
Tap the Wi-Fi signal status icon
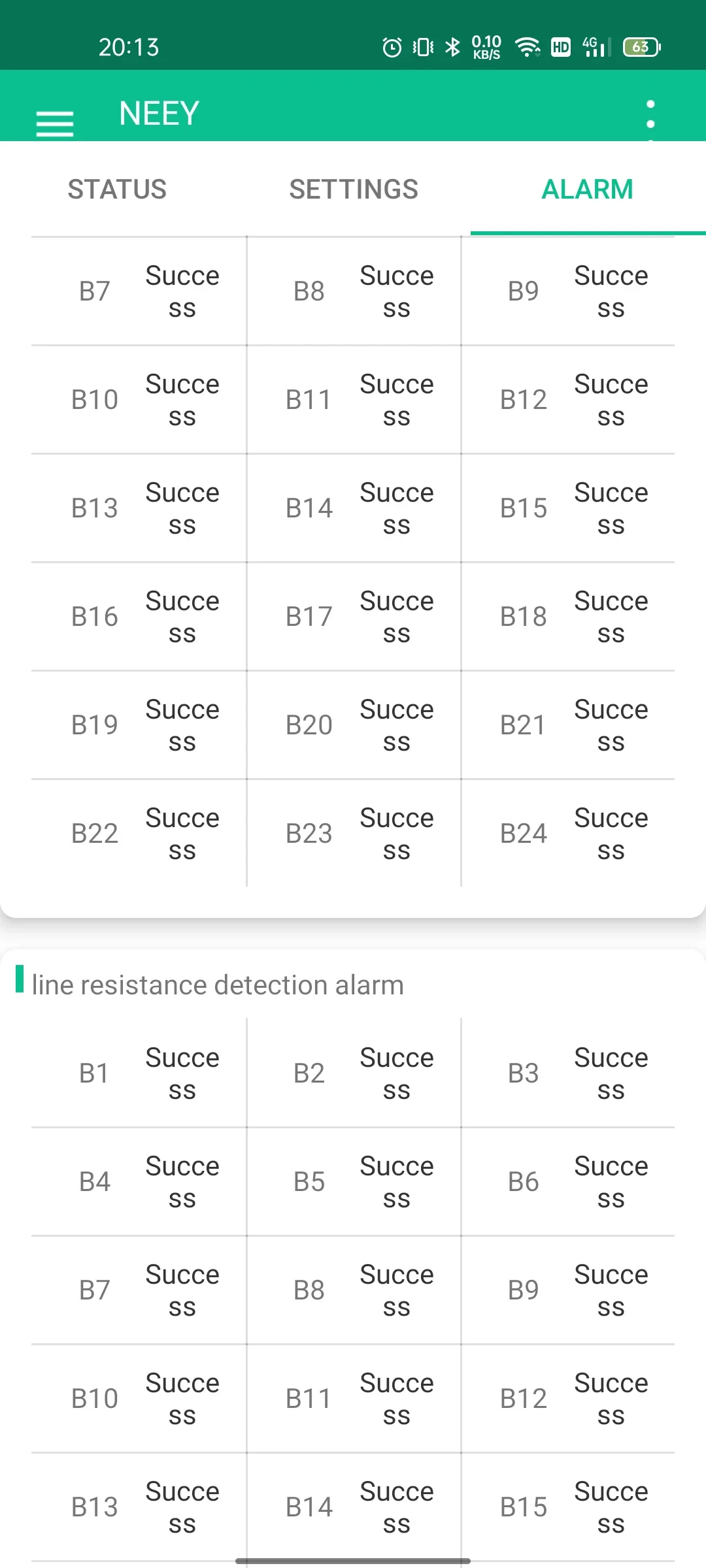point(527,47)
